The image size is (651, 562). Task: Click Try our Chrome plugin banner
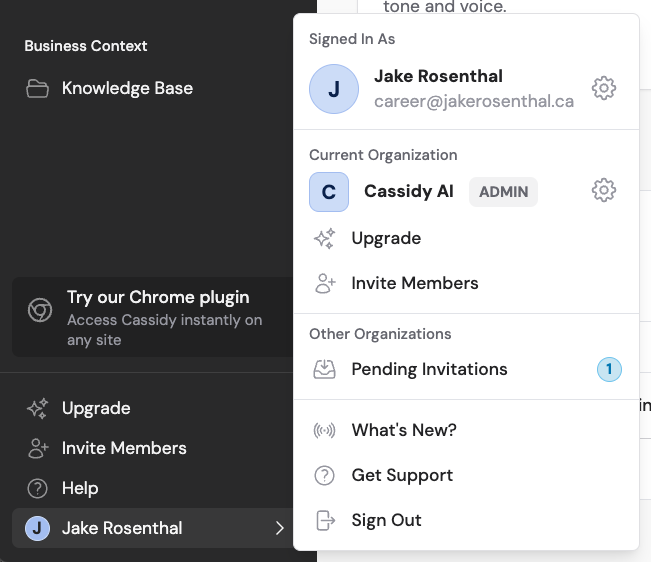153,317
